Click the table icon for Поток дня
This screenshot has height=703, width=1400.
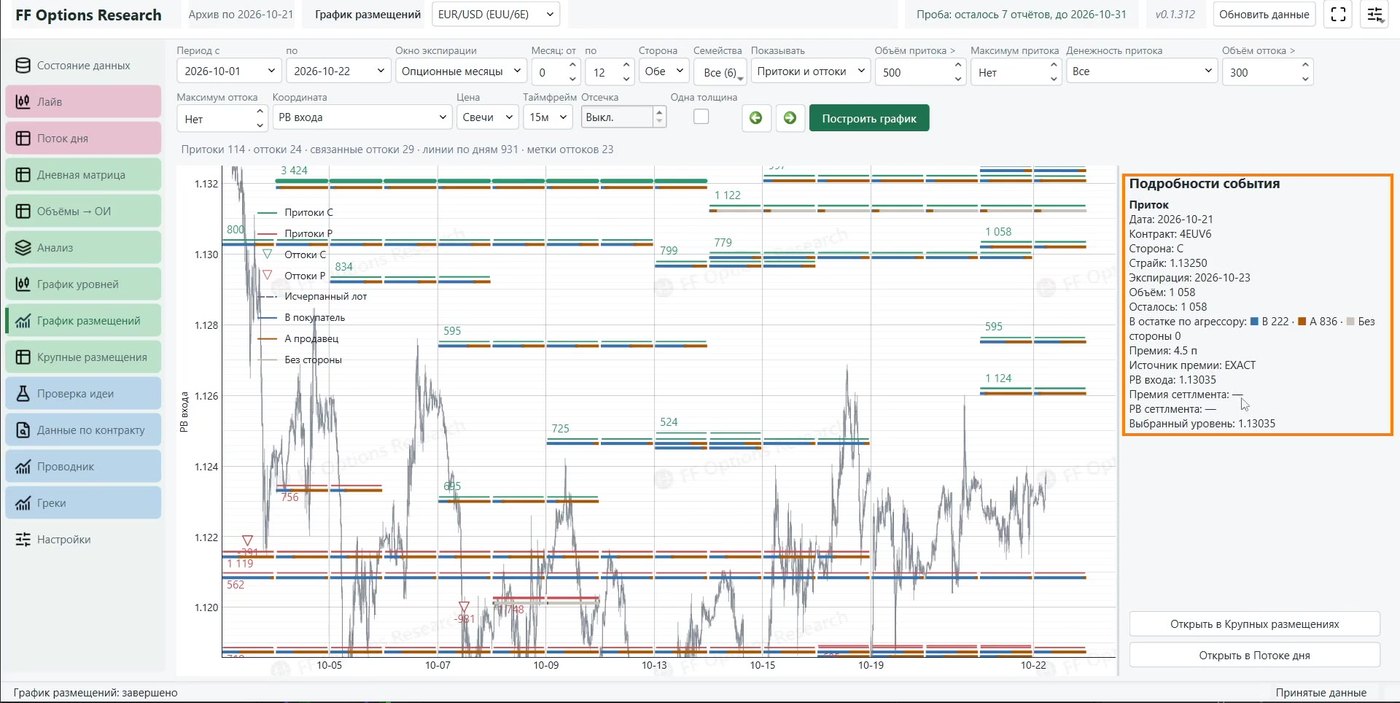point(22,138)
